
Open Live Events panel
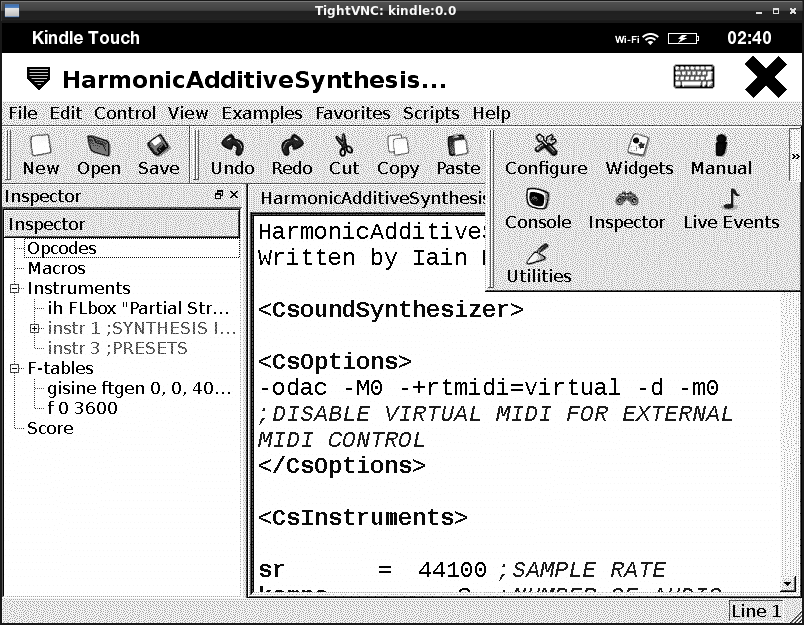(x=731, y=210)
